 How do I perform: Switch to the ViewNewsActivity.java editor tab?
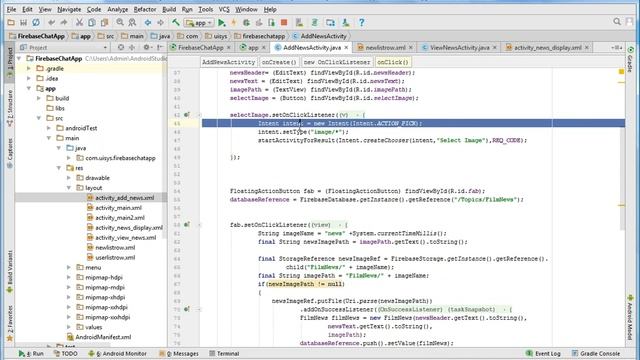[460, 47]
